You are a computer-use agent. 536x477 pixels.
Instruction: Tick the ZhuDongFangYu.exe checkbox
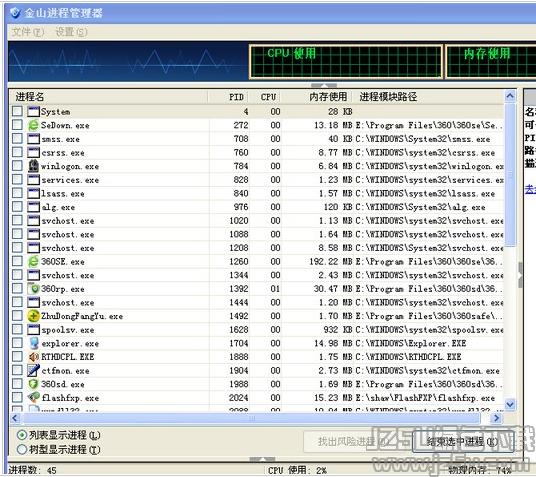pos(17,316)
